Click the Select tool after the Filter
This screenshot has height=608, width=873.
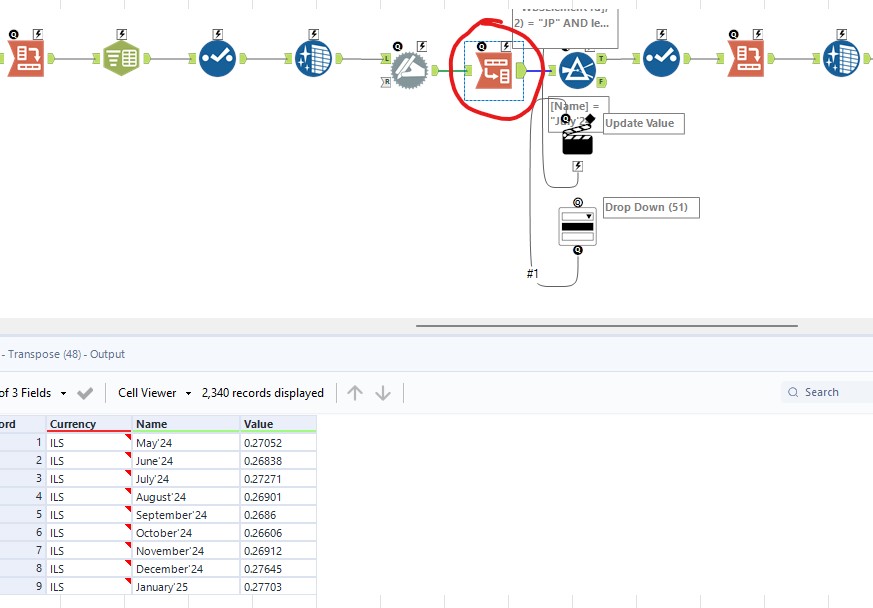tap(661, 58)
